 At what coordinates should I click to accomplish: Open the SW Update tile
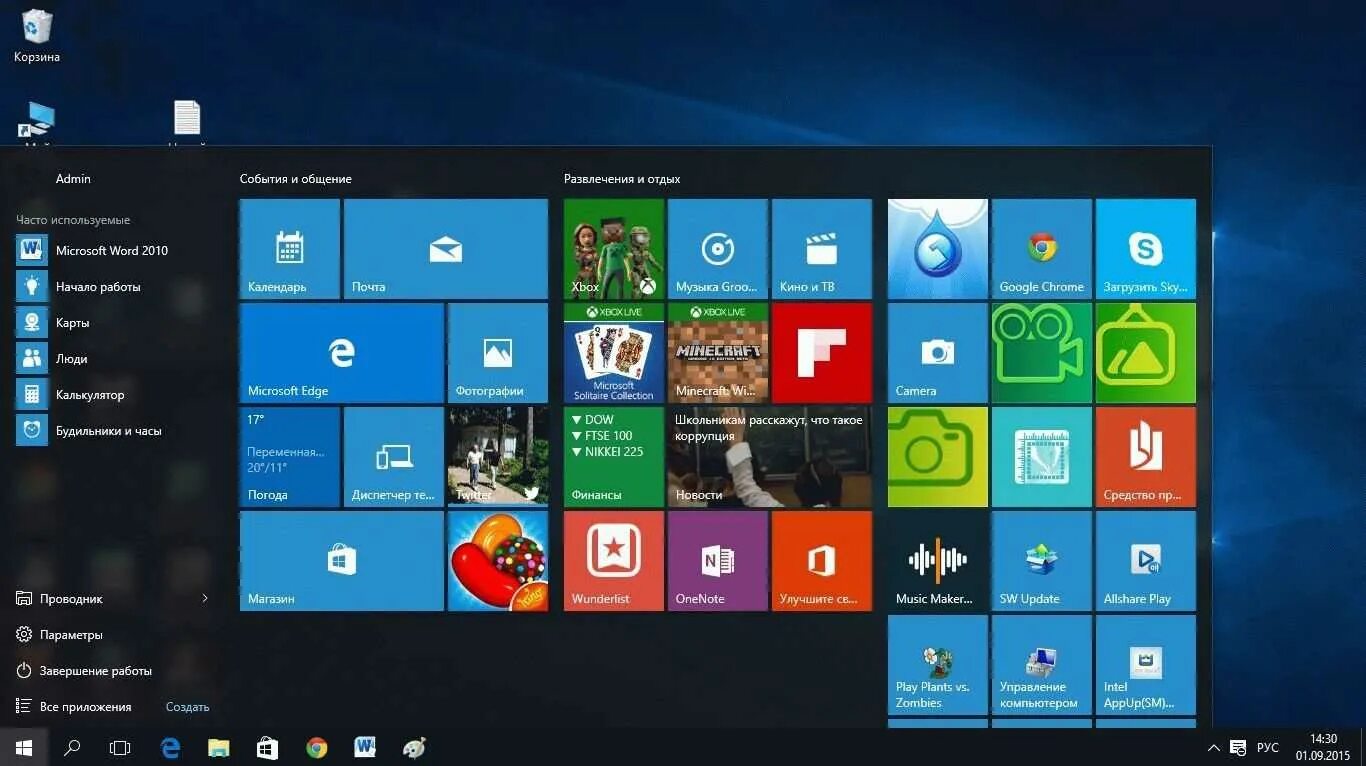coord(1042,561)
